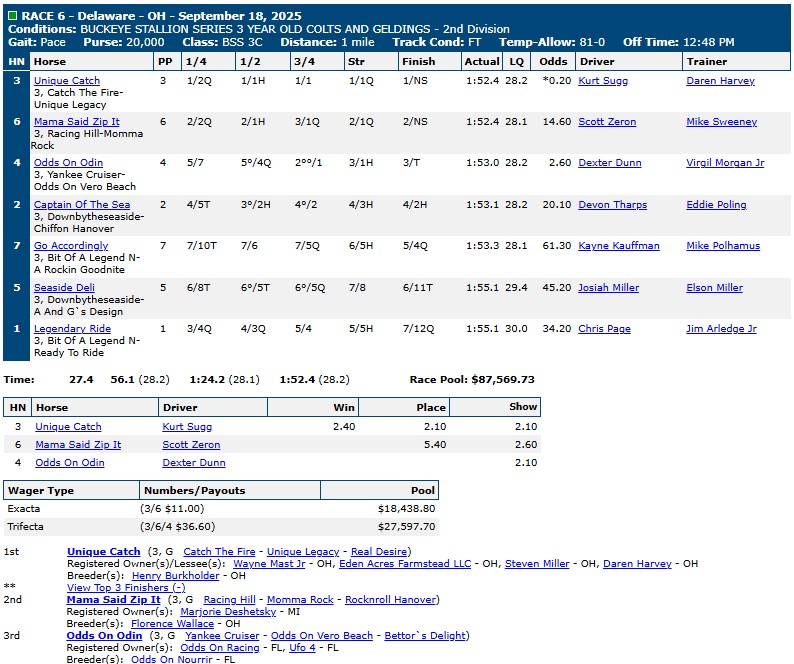Click owner Eden Acres Farmstead LLC
Viewport: 794px width, 664px height.
click(405, 564)
